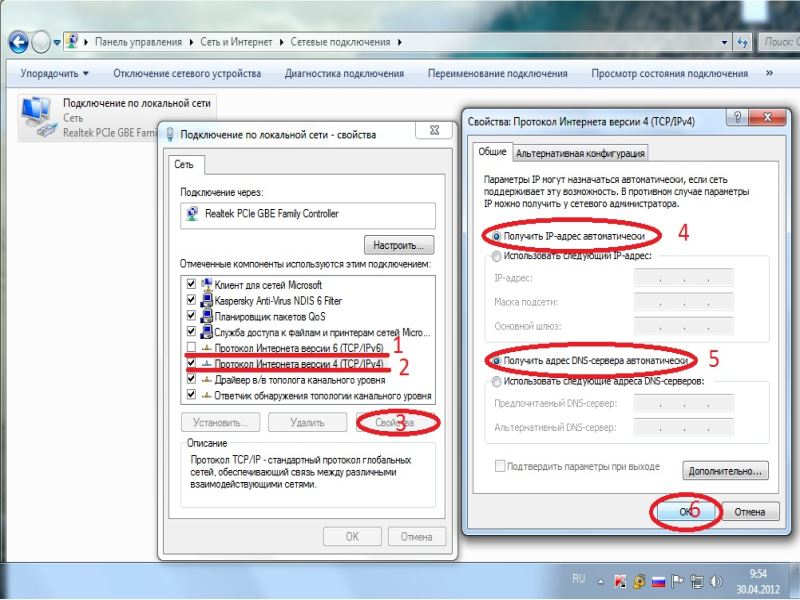Click the 'Предпочитаемый DNS-сервер' input field
The width and height of the screenshot is (800, 600).
pyautogui.click(x=683, y=403)
